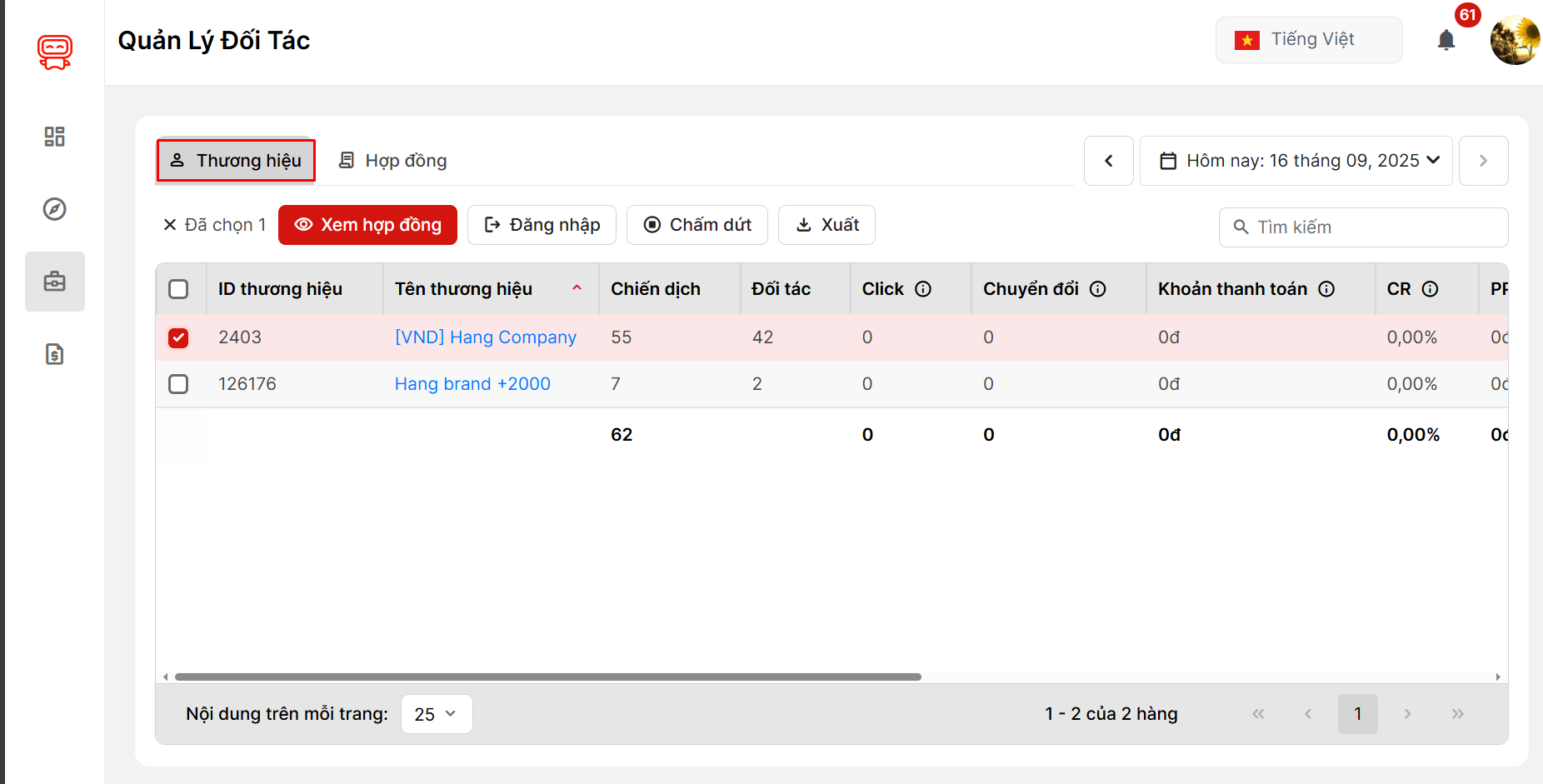Open the rows-per-page 25 dropdown
Image resolution: width=1543 pixels, height=784 pixels.
(437, 714)
